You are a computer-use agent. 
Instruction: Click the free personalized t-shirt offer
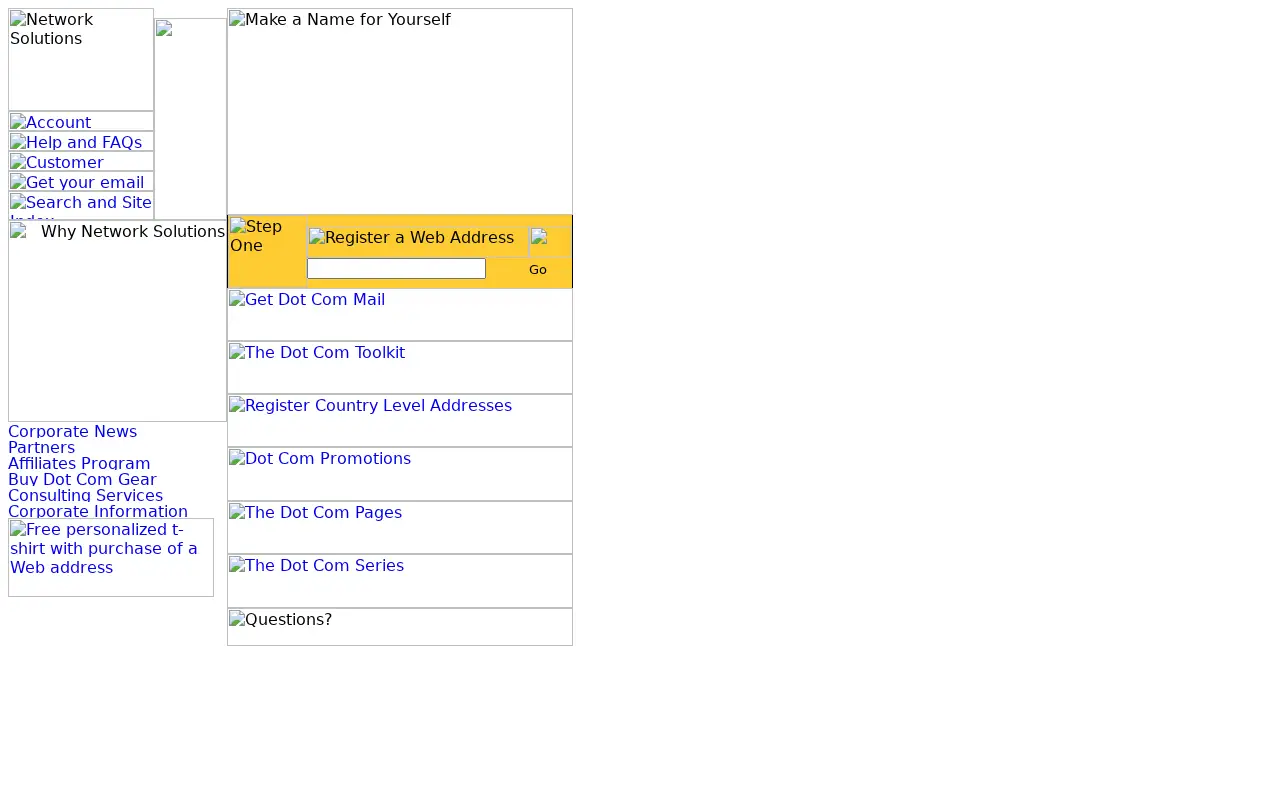[x=111, y=557]
